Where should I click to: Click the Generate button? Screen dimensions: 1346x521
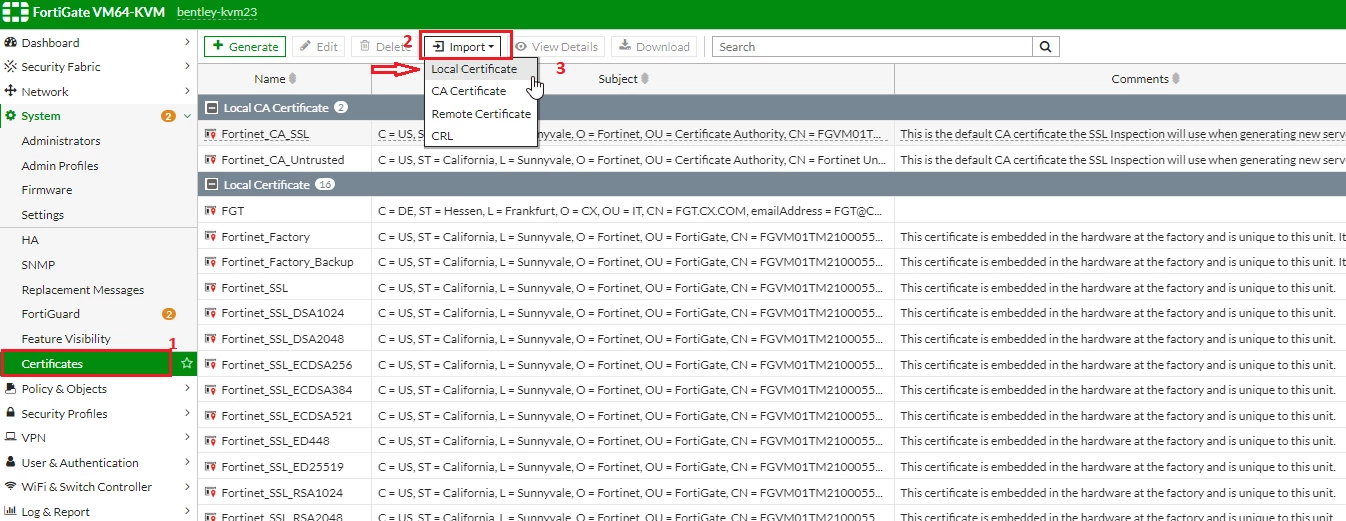point(245,47)
